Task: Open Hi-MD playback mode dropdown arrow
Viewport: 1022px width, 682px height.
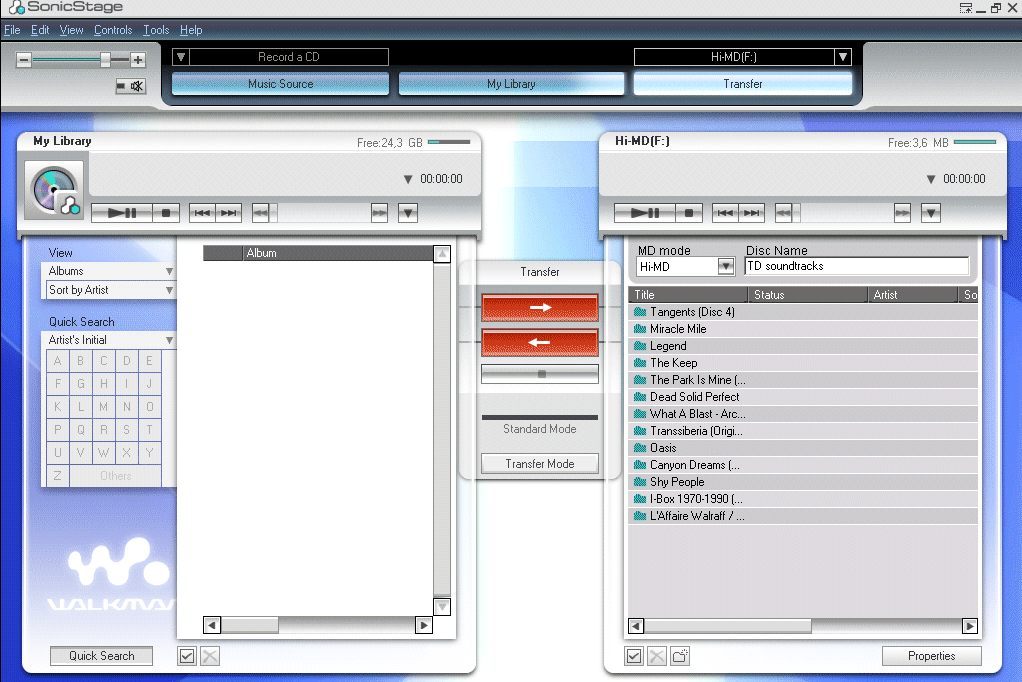Action: click(931, 213)
